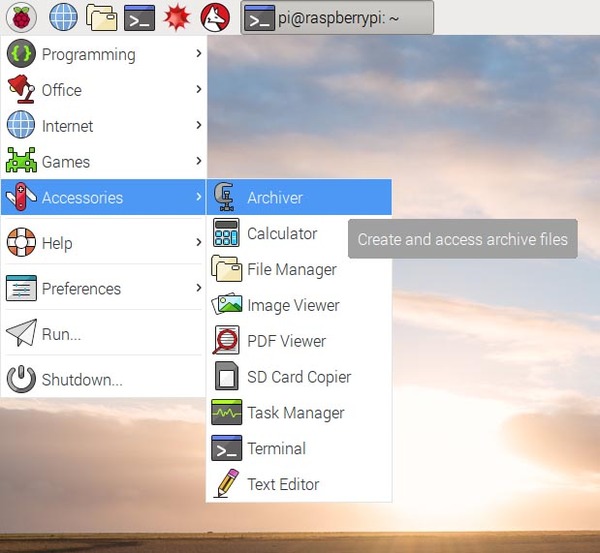This screenshot has width=600, height=553.
Task: Click the Raspberry Pi menu icon
Action: pyautogui.click(x=21, y=17)
